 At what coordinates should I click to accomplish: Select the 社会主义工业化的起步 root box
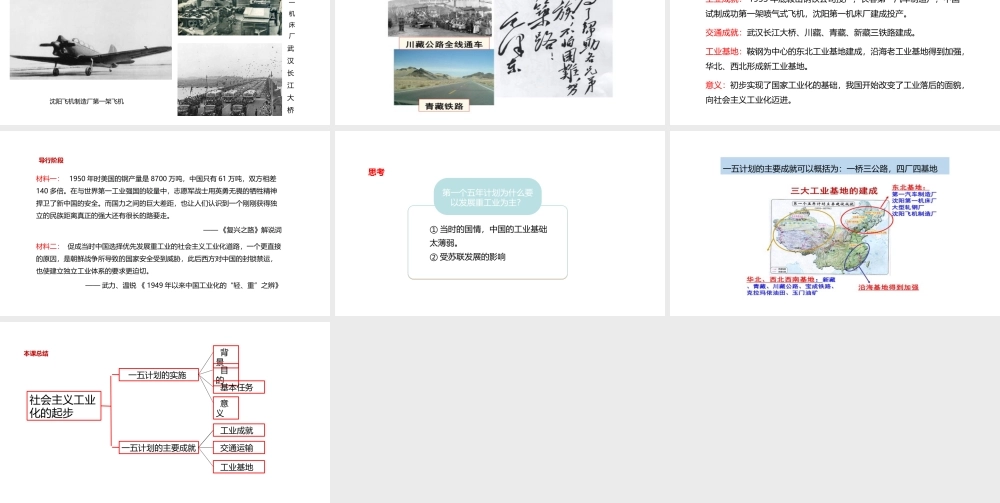[64, 406]
